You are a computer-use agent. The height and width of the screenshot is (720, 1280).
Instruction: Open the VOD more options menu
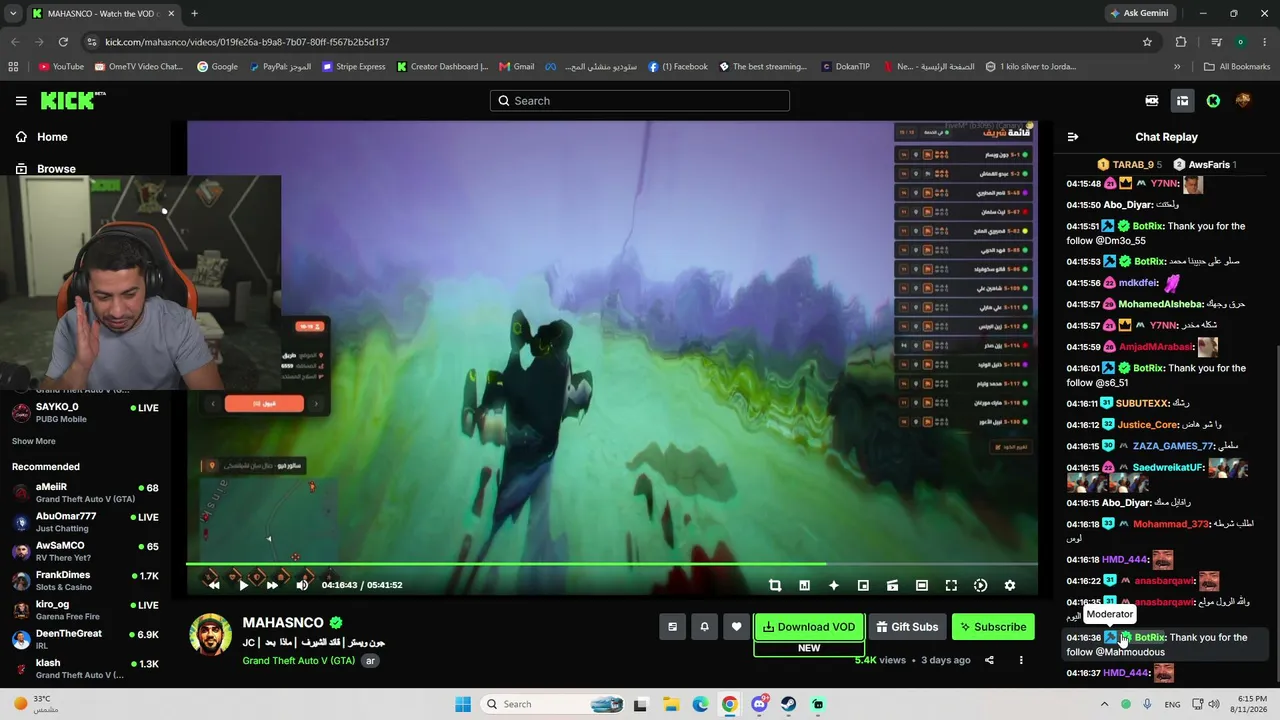(1021, 660)
